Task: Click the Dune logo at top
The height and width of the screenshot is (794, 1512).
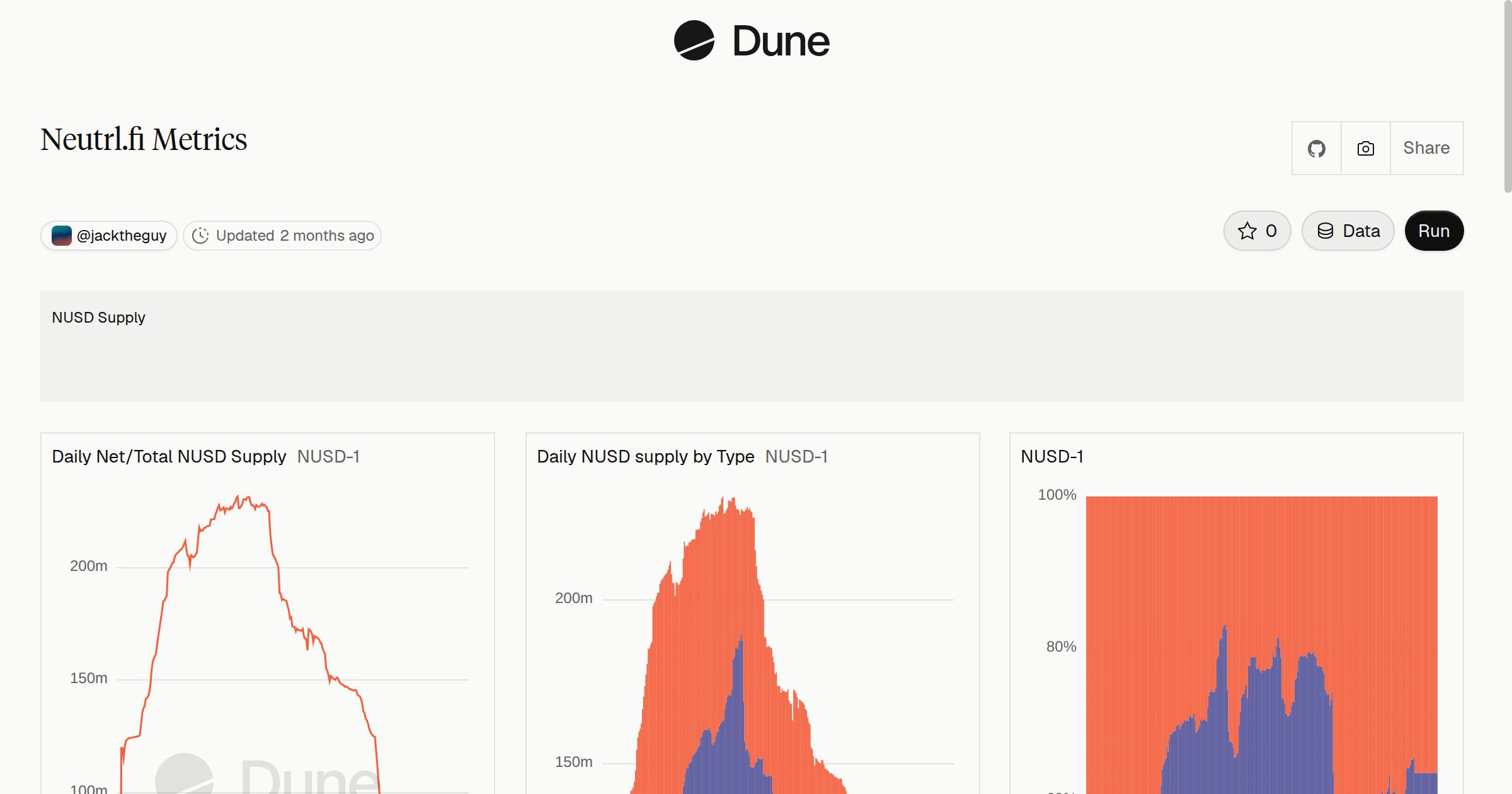Action: coord(752,40)
